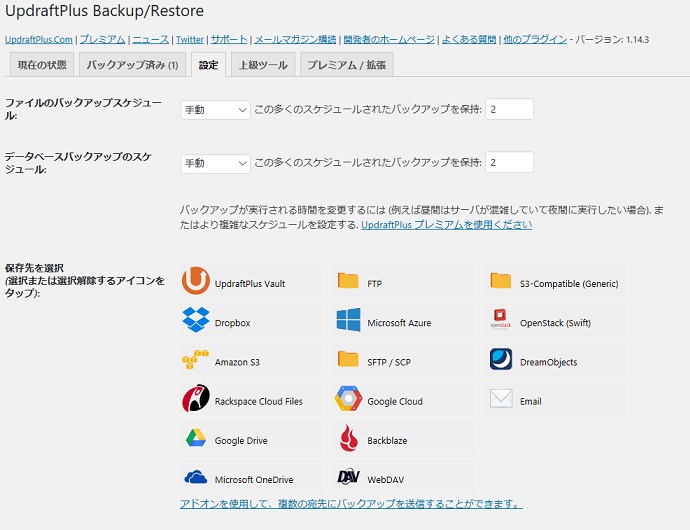690x530 pixels.
Task: Open the database backup schedule dropdown
Action: click(215, 163)
